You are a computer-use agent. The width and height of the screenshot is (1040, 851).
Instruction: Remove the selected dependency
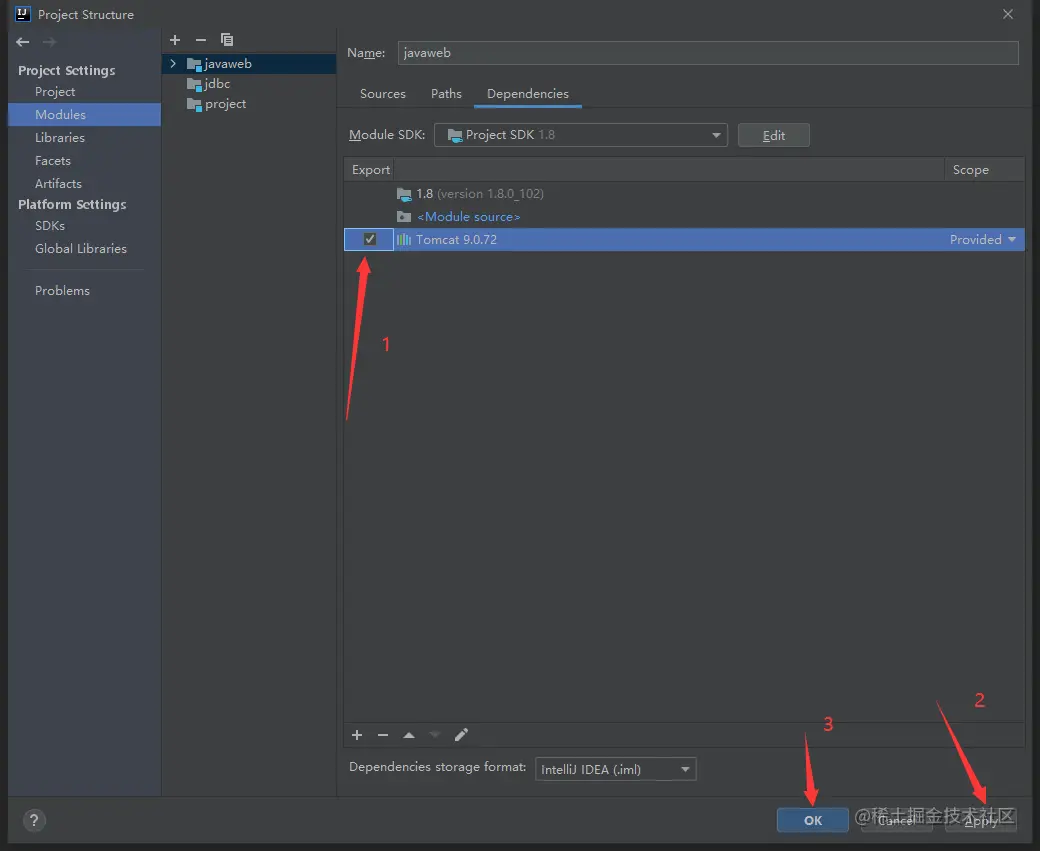coord(383,735)
